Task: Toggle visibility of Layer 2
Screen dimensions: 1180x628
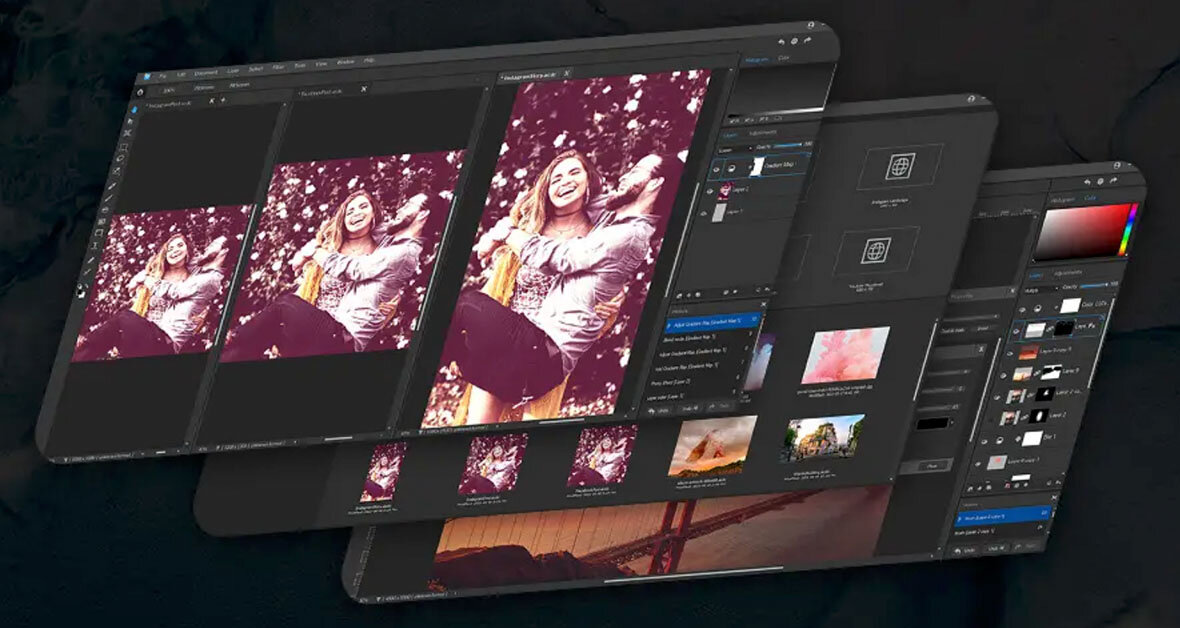Action: pos(710,192)
